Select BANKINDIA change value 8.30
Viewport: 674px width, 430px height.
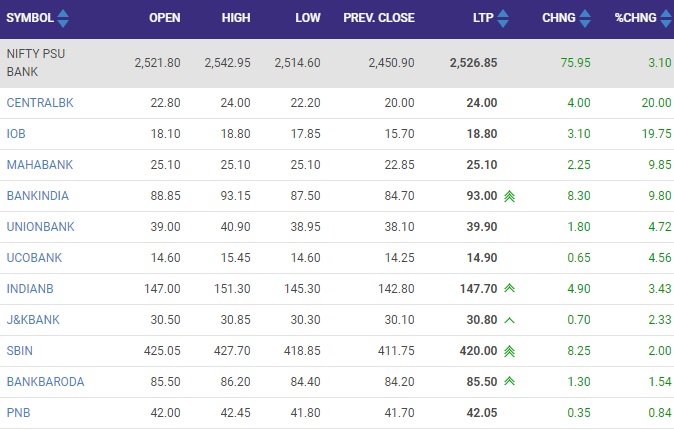pyautogui.click(x=579, y=196)
